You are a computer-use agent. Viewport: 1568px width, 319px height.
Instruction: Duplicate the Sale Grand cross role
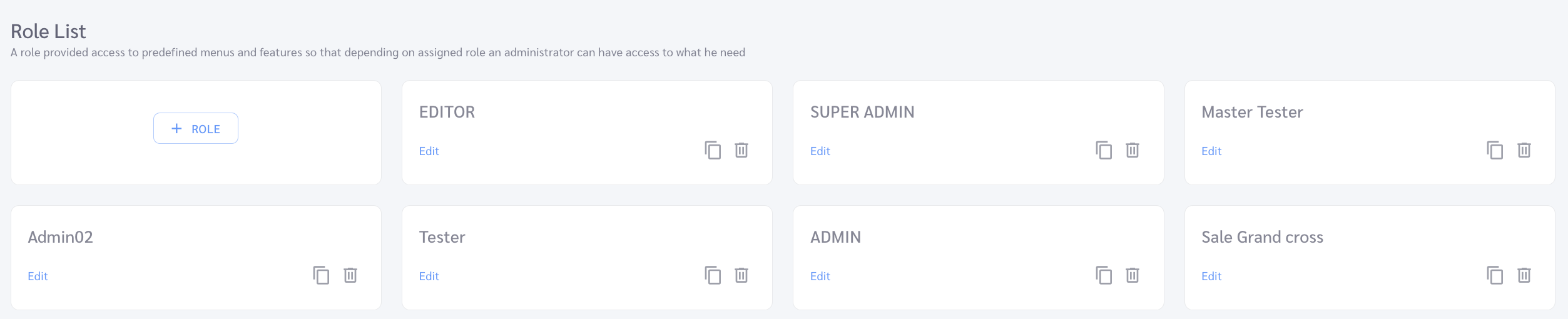pos(1495,275)
